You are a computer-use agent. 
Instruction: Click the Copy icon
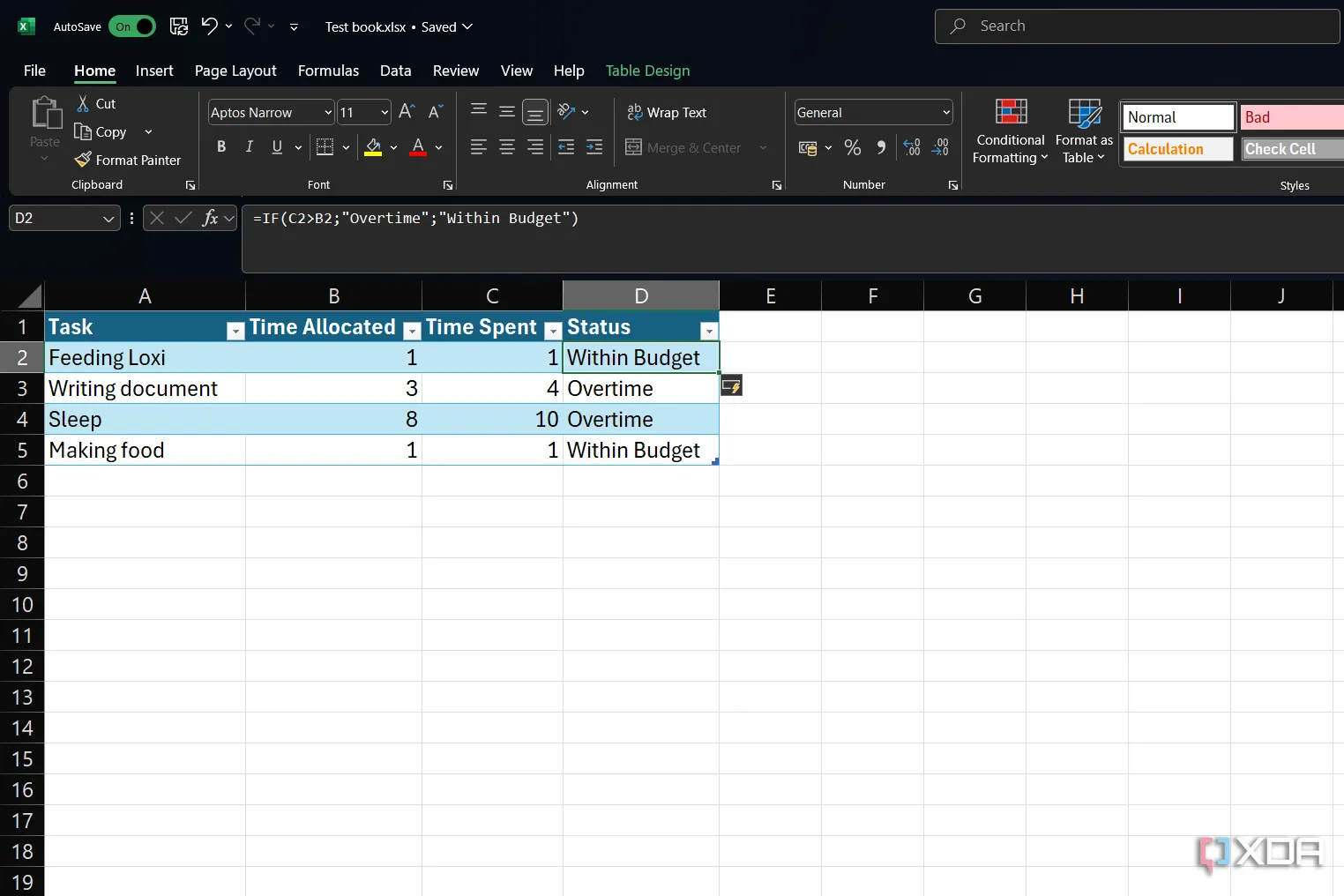tap(83, 131)
